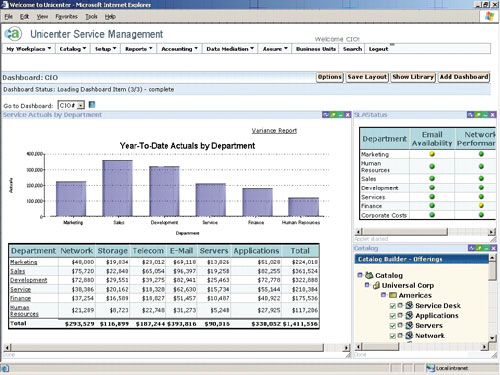Click the go icon beside dashboard selector
500x375 pixels.
pyautogui.click(x=92, y=105)
